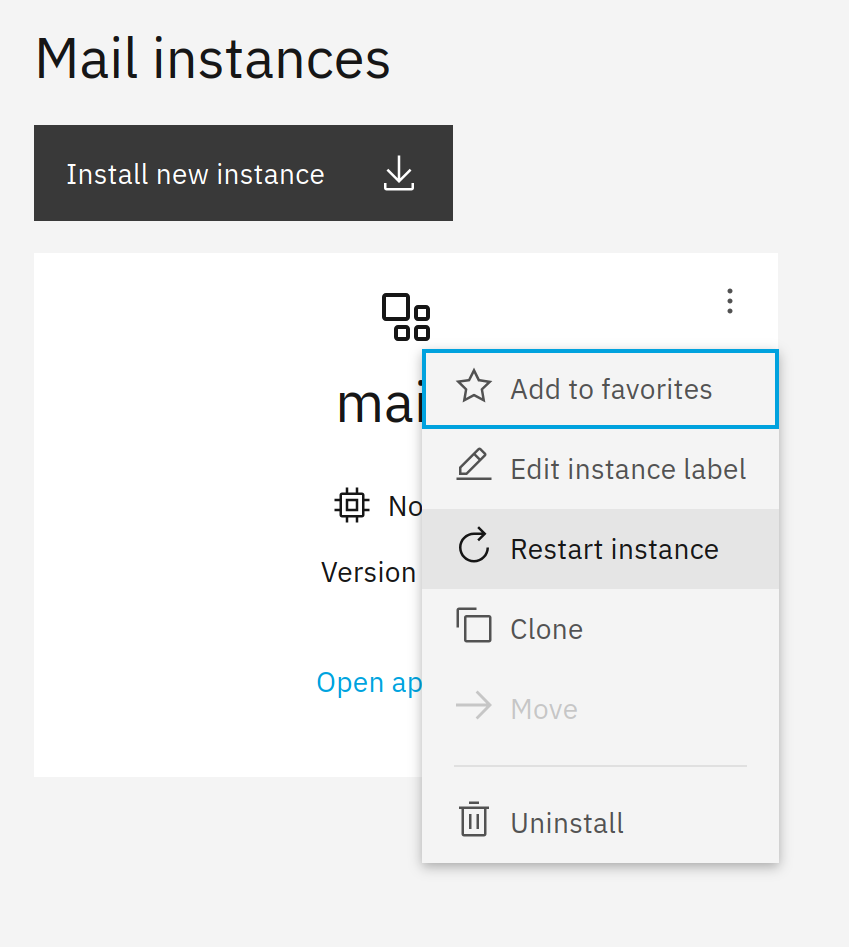Choose the "Clone" menu option
The height and width of the screenshot is (947, 849).
point(546,629)
